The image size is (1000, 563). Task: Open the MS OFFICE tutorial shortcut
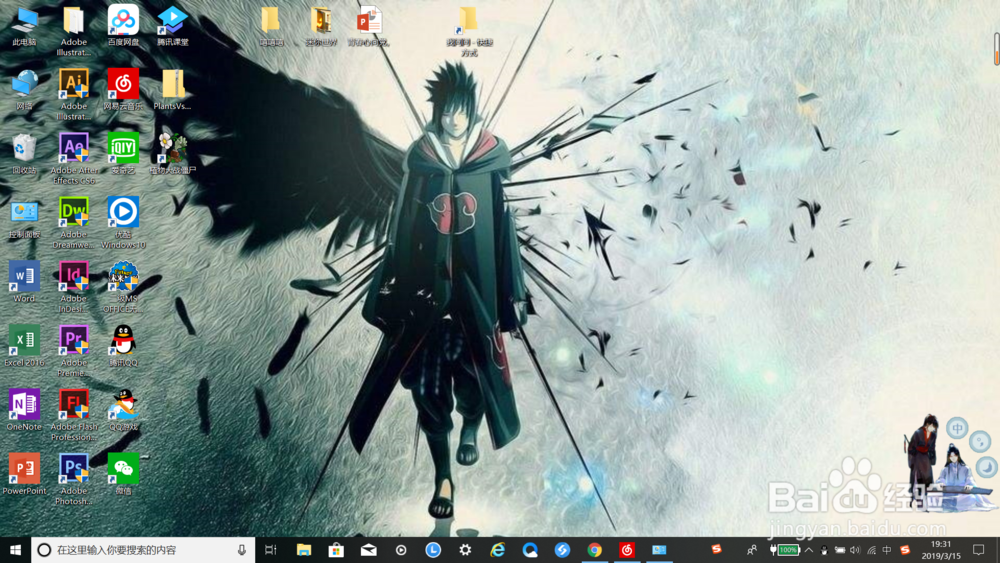[x=123, y=286]
